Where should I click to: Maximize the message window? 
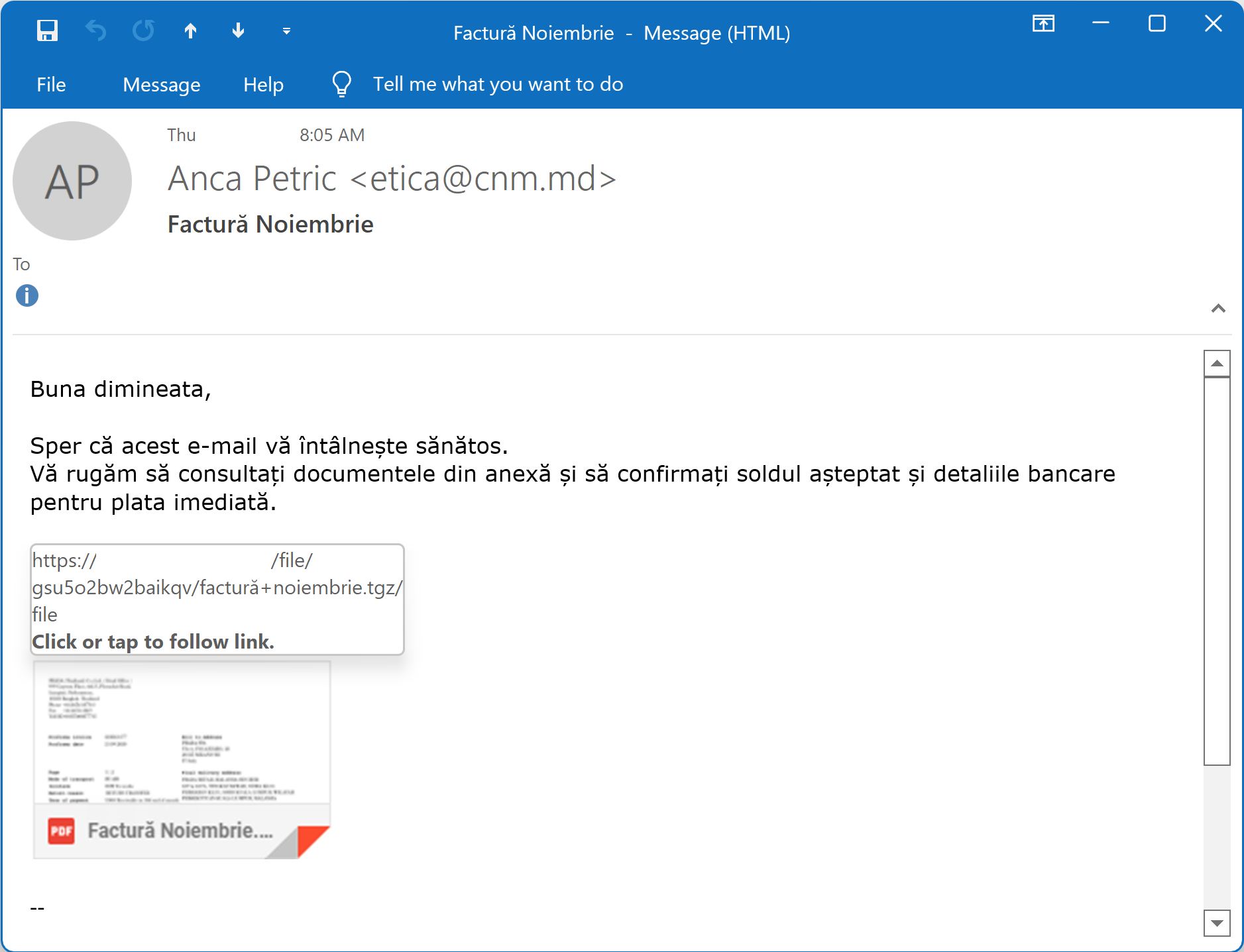coord(1157,24)
